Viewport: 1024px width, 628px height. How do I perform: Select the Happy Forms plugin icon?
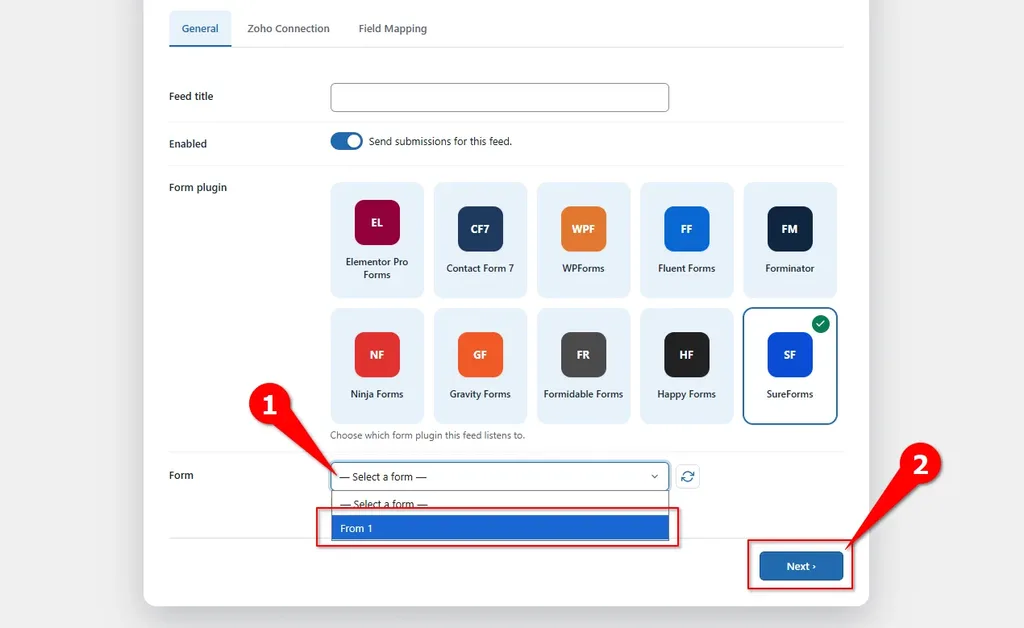click(686, 354)
